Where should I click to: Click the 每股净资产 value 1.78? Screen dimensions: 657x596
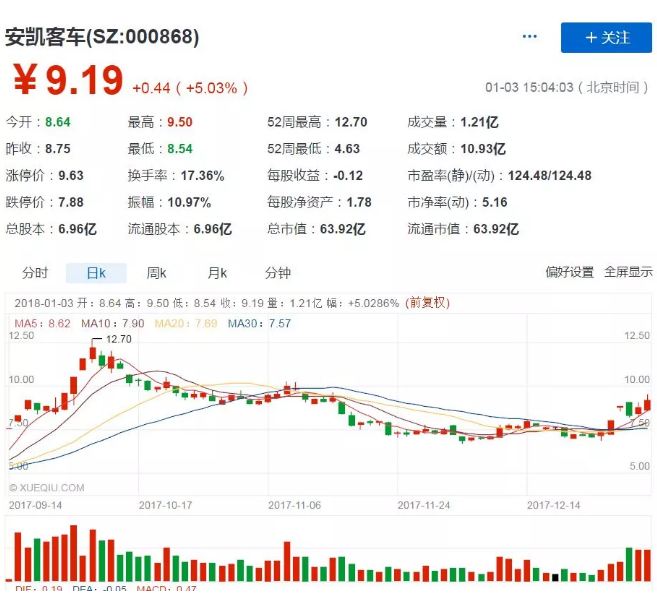tap(359, 202)
